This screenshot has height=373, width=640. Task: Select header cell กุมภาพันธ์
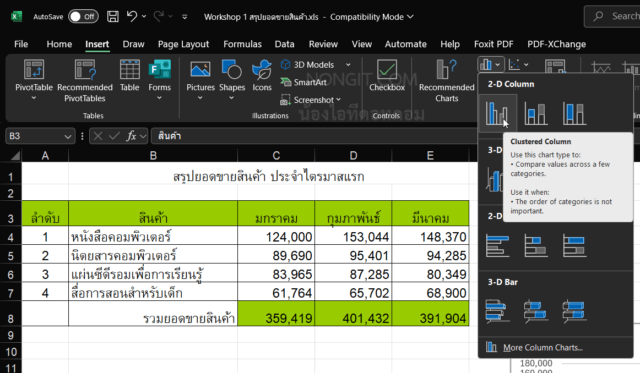point(353,213)
